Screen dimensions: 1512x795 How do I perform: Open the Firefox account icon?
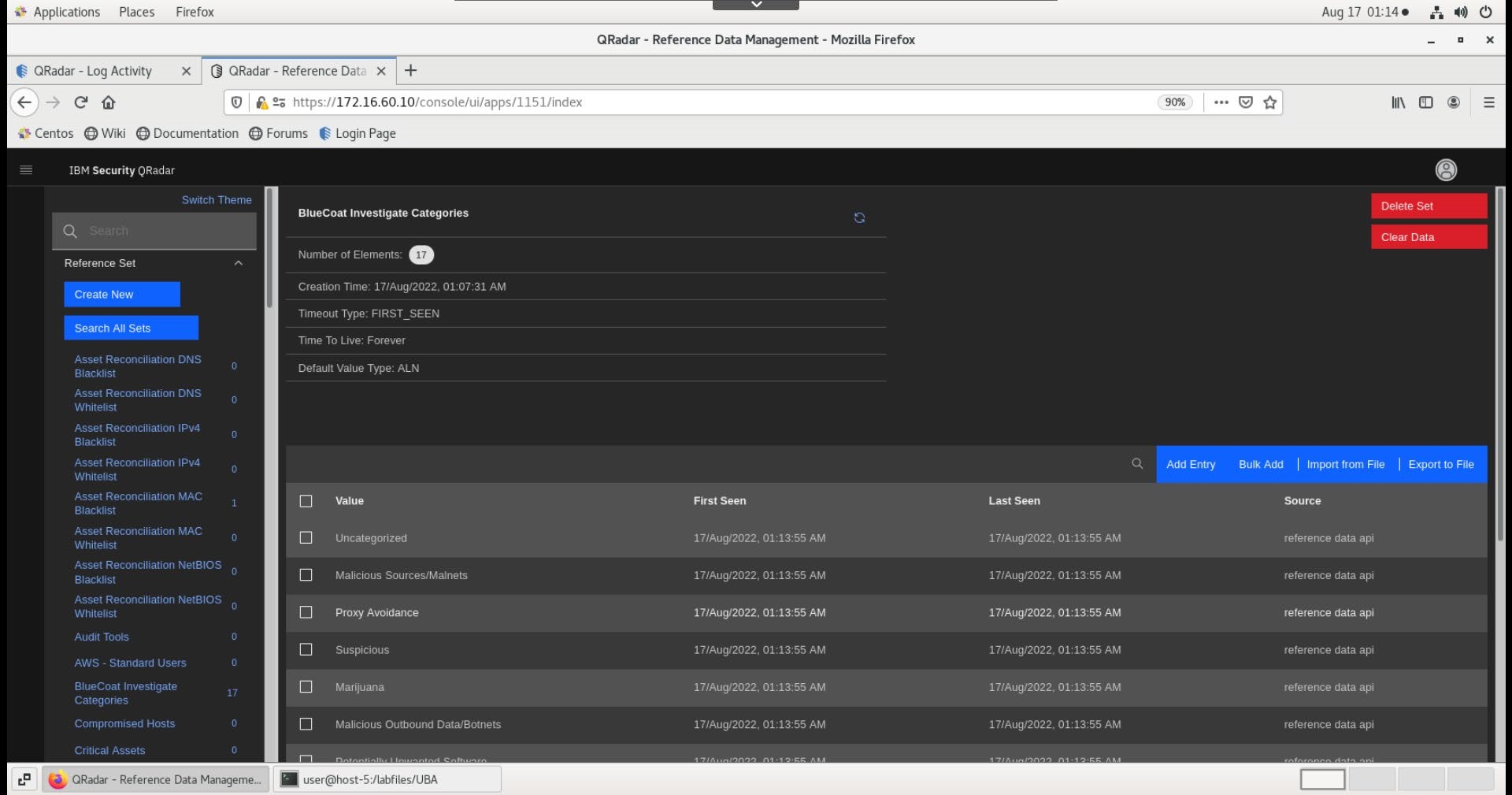(x=1454, y=102)
